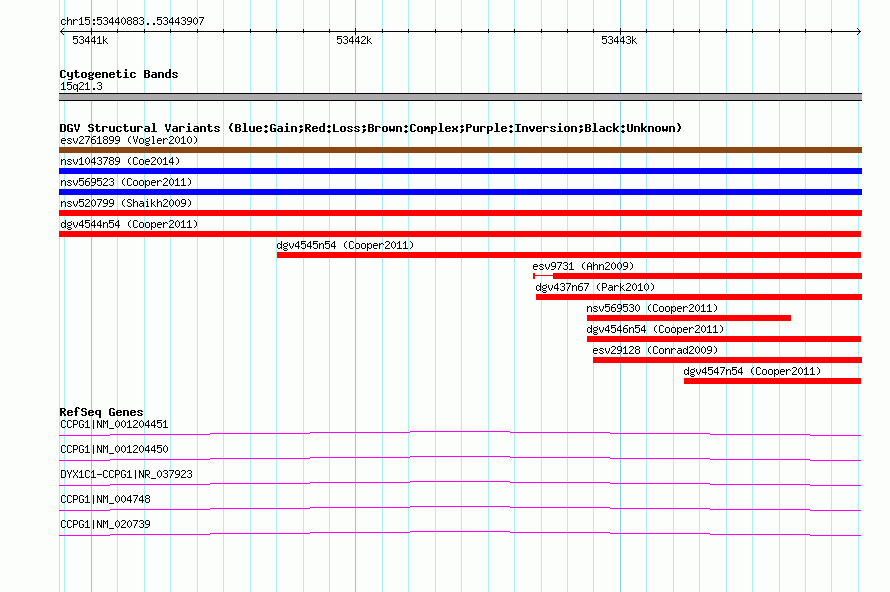The image size is (890, 592).
Task: Click the DGV Structural Variants track title
Action: click(x=370, y=128)
